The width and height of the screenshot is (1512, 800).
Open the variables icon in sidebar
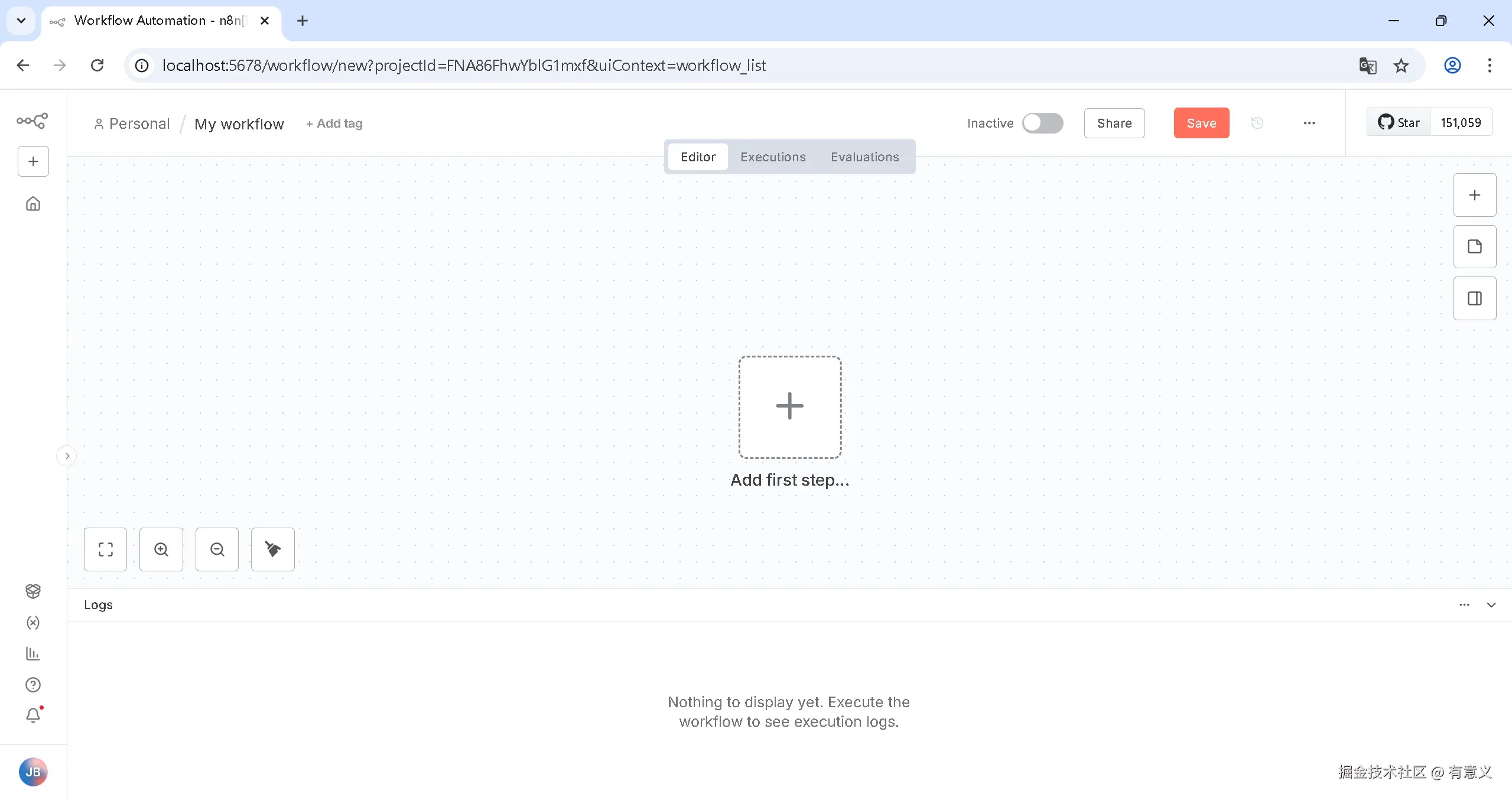point(33,623)
